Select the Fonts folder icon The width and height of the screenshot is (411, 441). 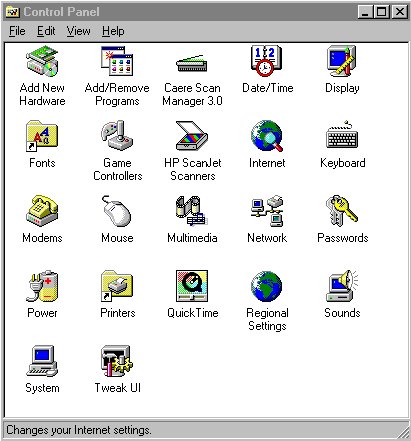pyautogui.click(x=42, y=136)
